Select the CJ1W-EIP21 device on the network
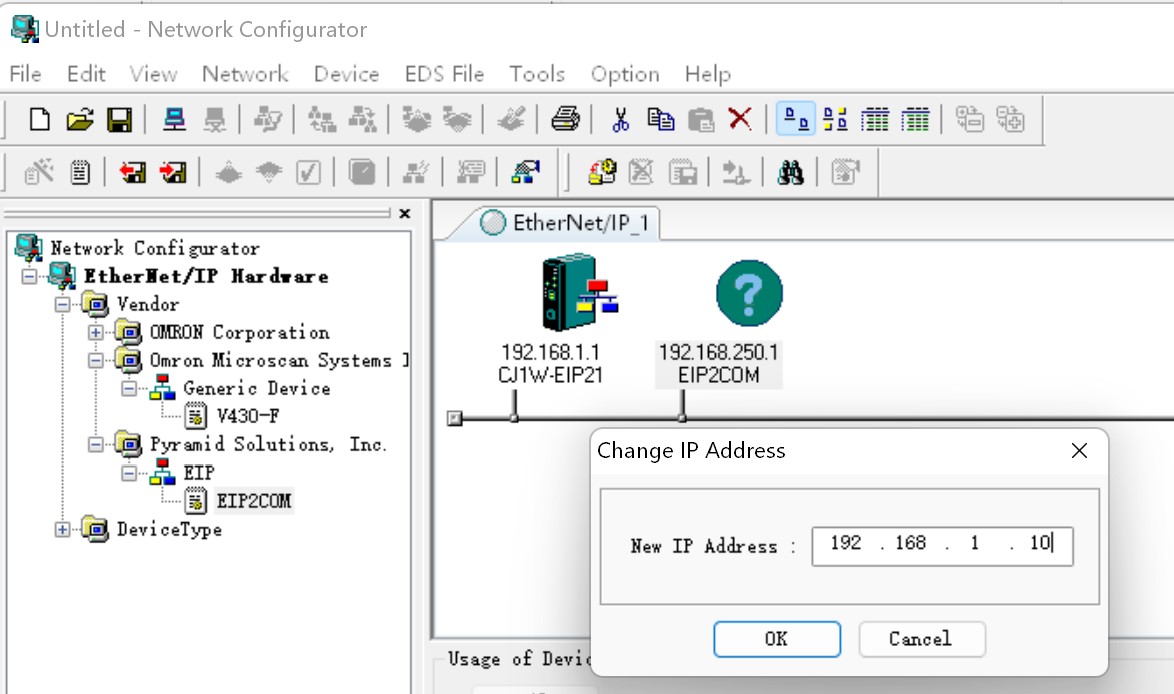The height and width of the screenshot is (694, 1174). (579, 293)
